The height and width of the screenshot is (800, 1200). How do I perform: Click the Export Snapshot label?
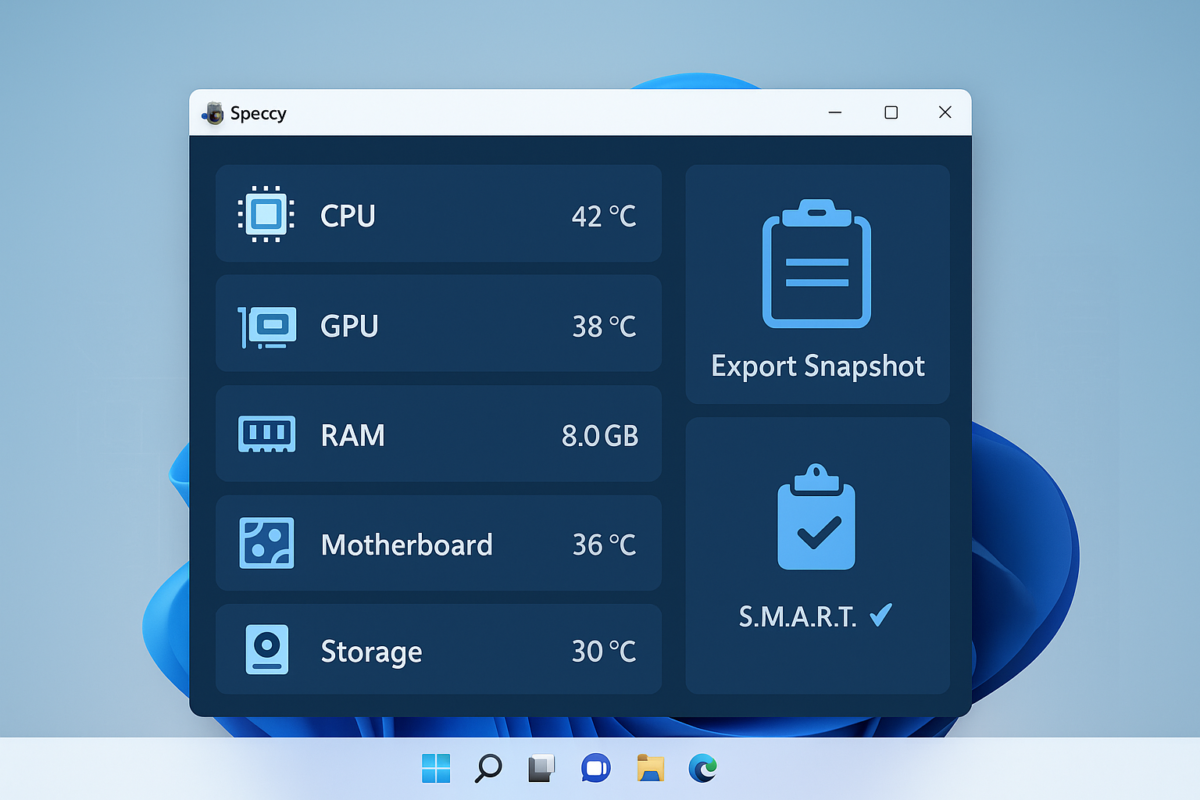click(x=817, y=366)
